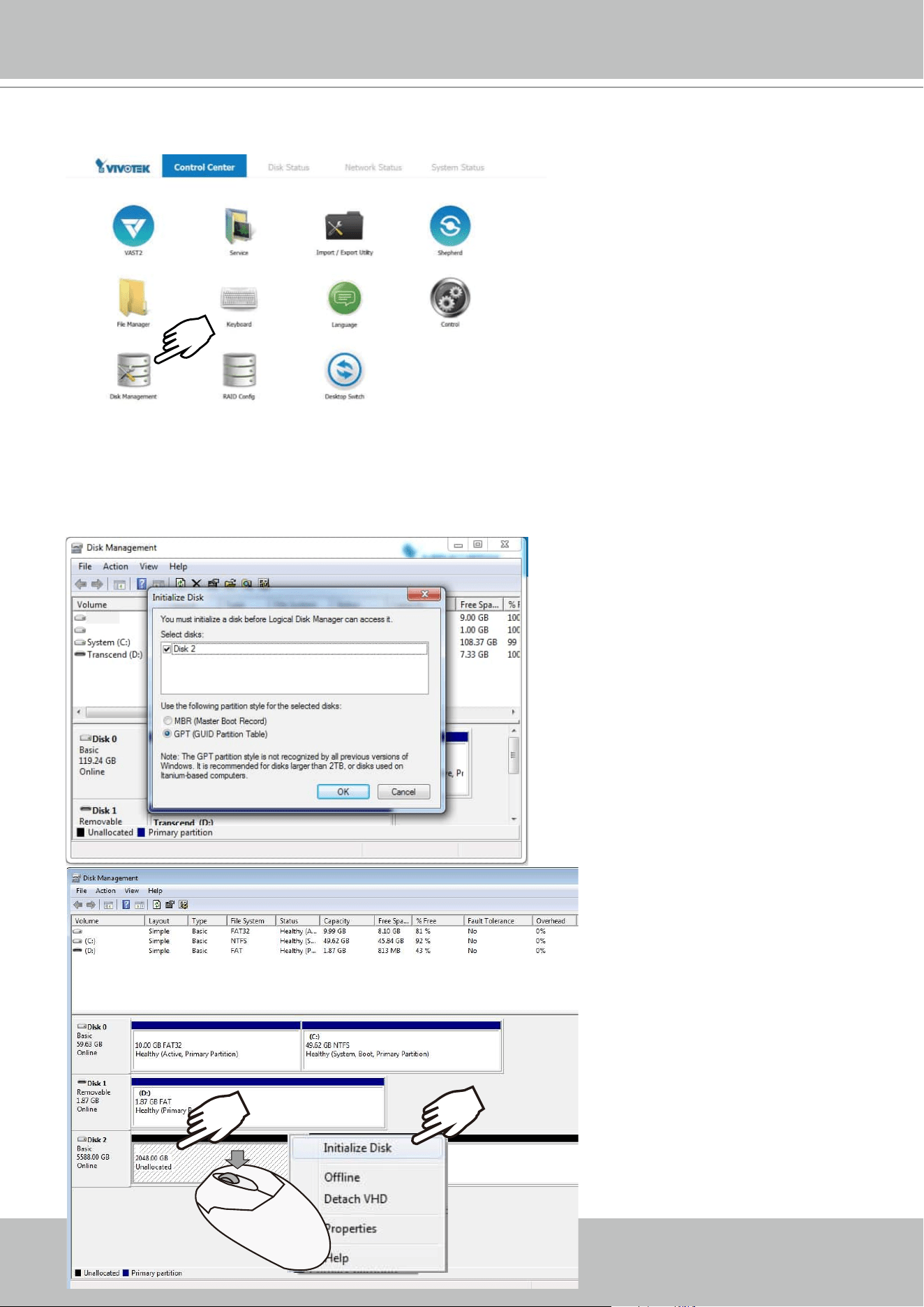Click scroll-right arrow of volume list behind dialog
This screenshot has height=1307, width=924.
(x=514, y=712)
